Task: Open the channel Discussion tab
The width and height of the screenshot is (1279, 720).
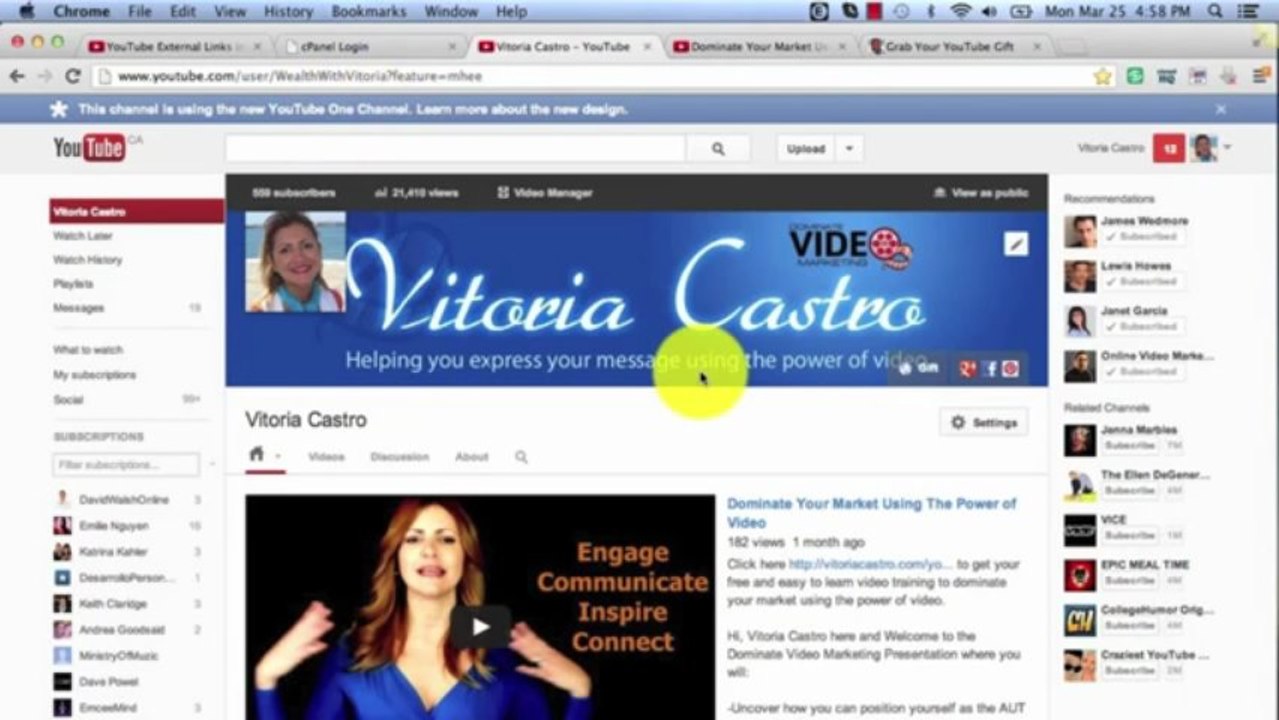Action: point(399,457)
